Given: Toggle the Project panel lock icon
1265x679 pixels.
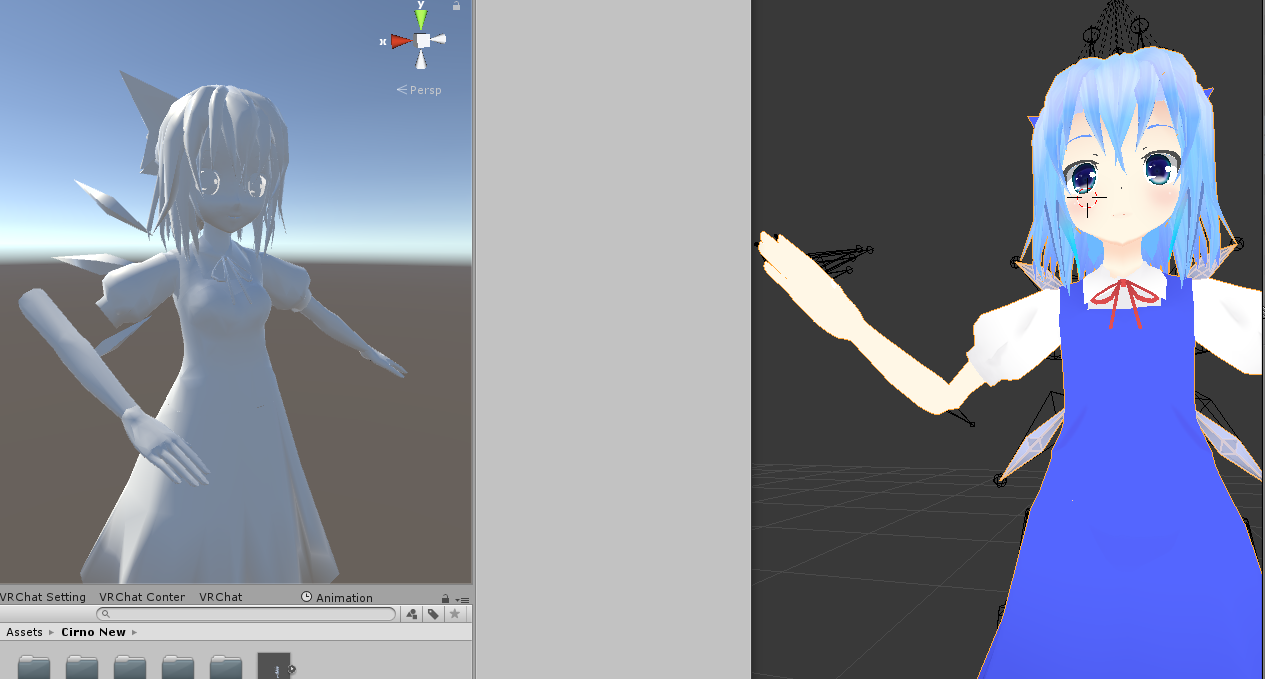Looking at the screenshot, I should coord(445,598).
